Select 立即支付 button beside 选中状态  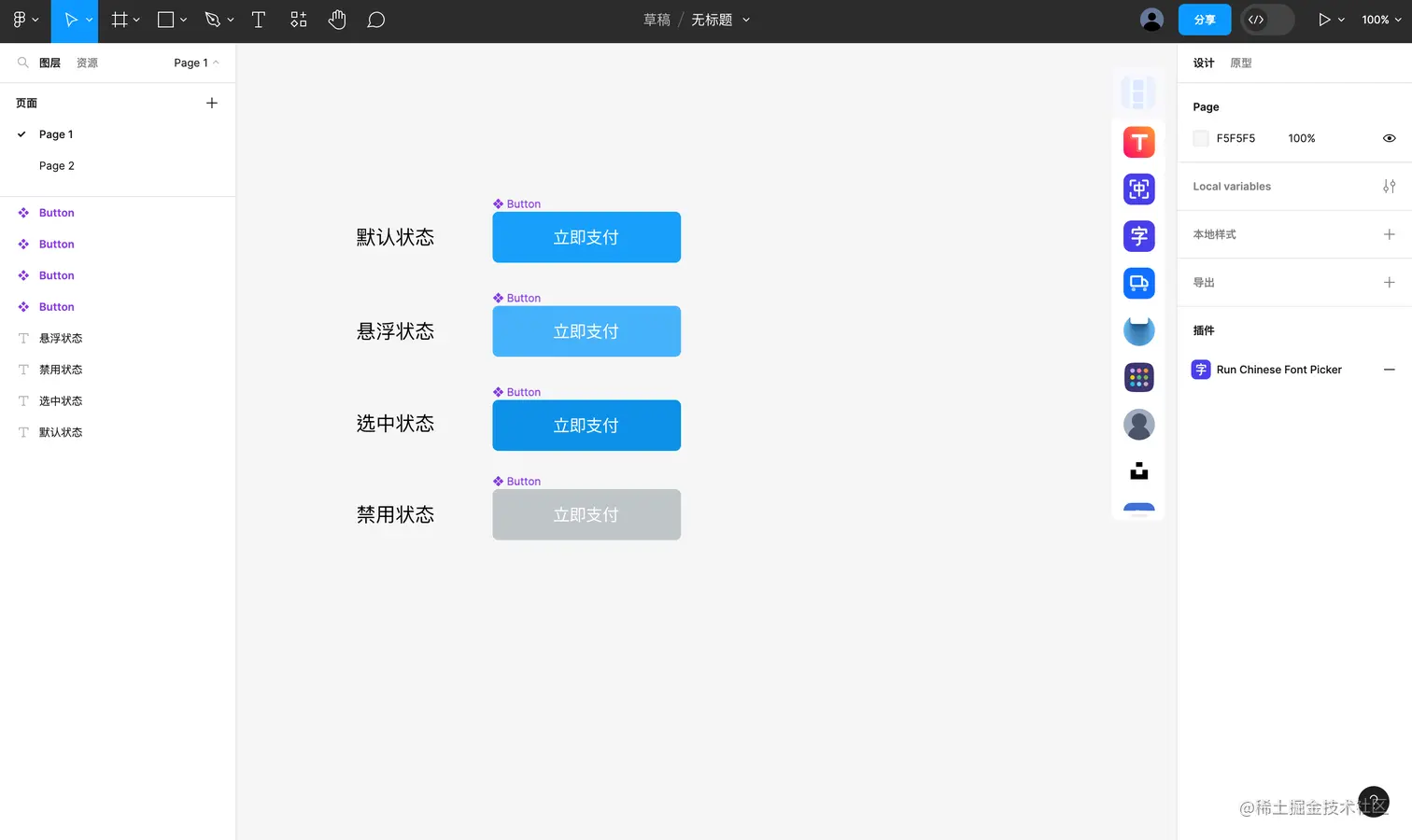point(586,426)
